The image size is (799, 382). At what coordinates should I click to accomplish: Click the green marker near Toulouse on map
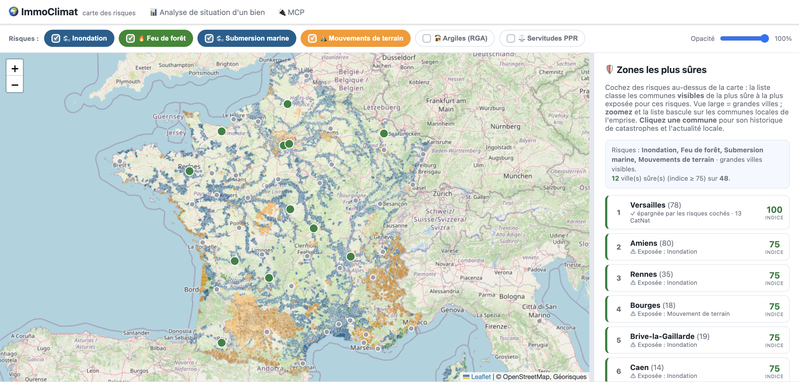coord(221,343)
